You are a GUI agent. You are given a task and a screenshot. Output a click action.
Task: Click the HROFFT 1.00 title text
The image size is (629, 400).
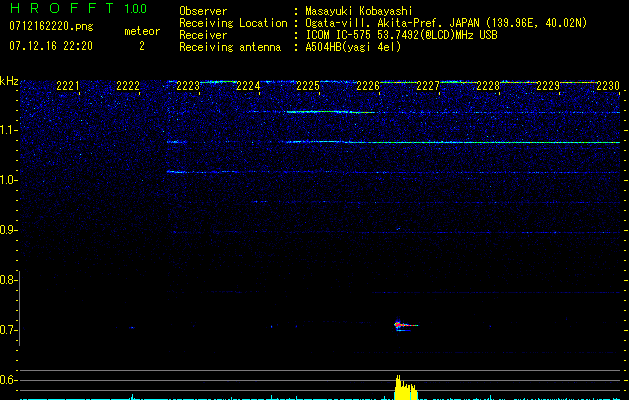[x=79, y=8]
